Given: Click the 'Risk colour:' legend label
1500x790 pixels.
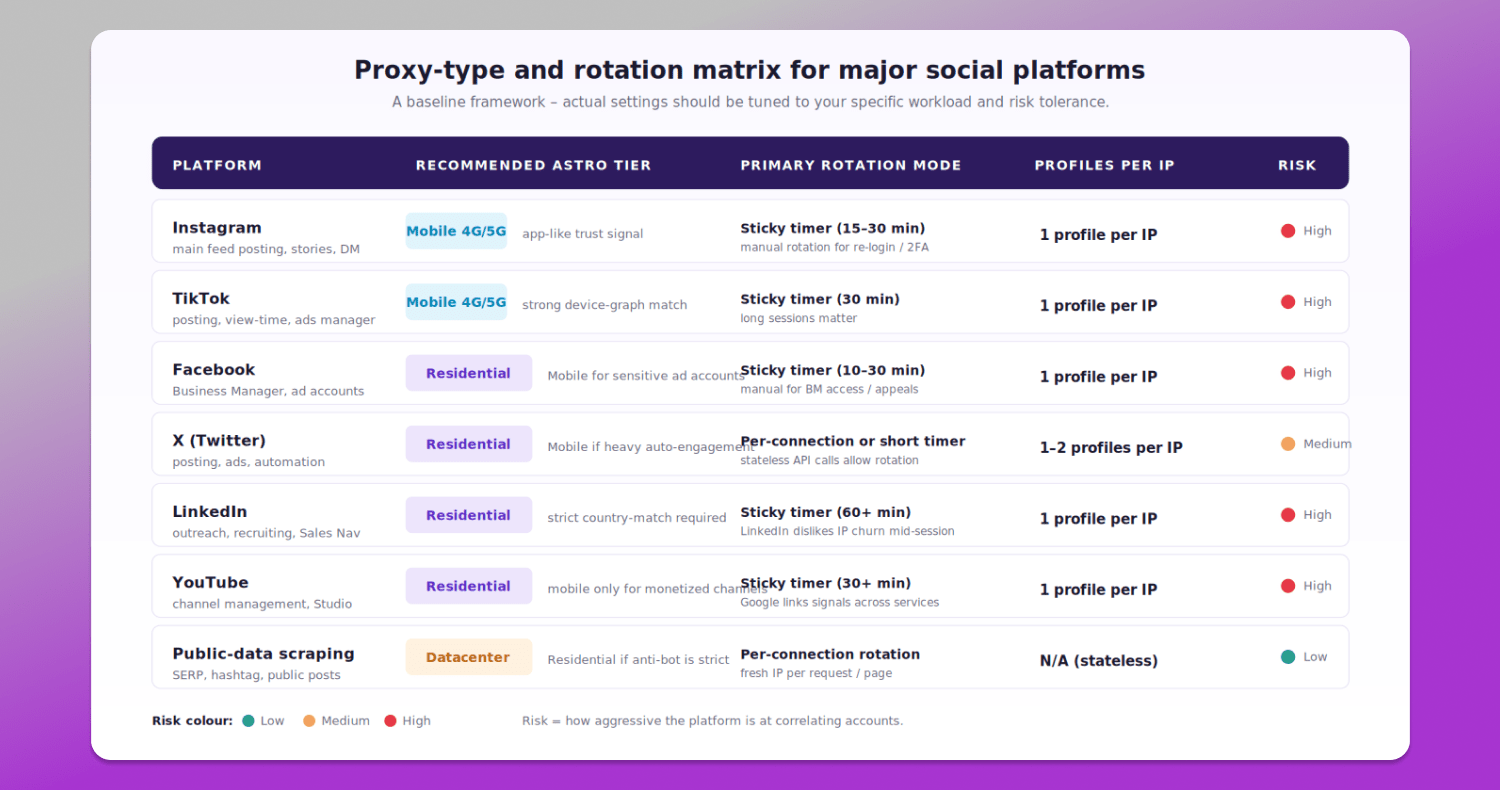Looking at the screenshot, I should point(192,721).
